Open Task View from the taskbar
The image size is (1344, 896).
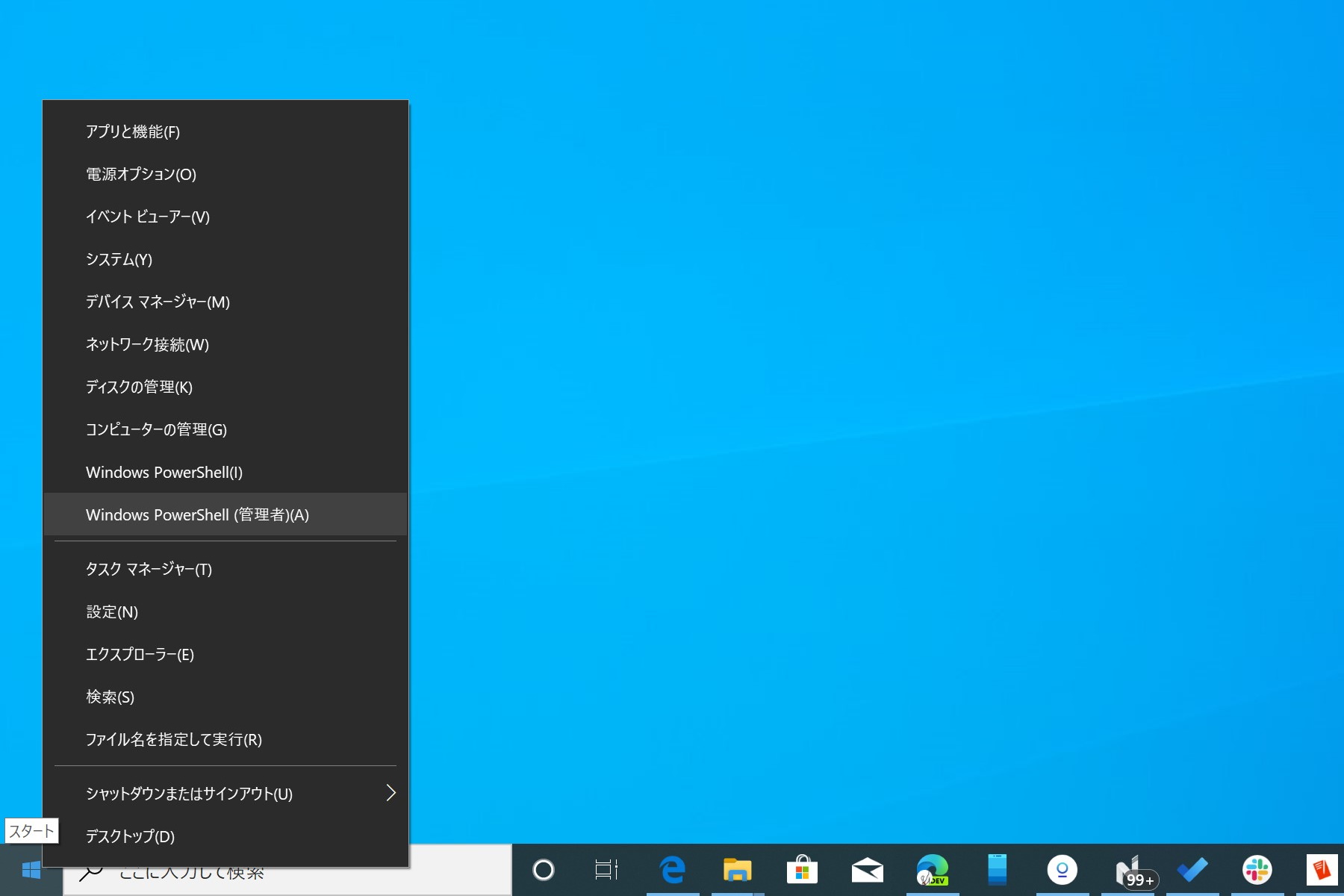pos(606,870)
